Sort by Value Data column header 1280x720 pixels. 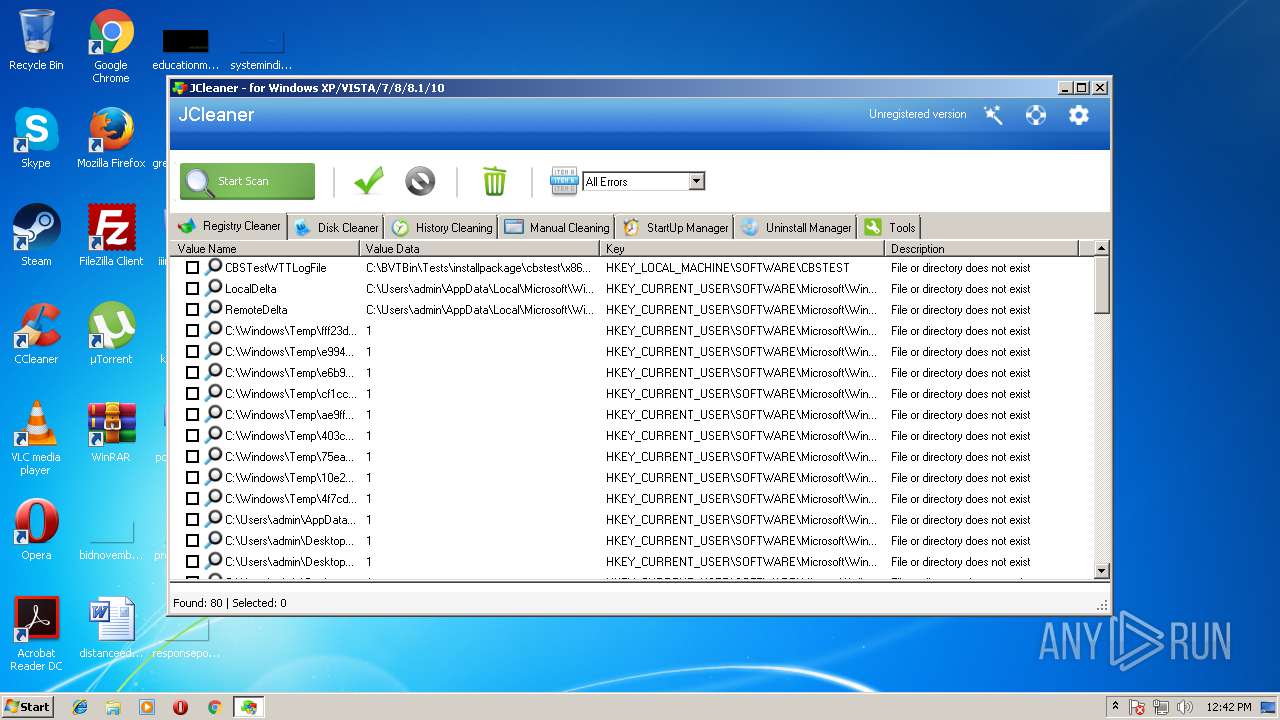tap(480, 248)
